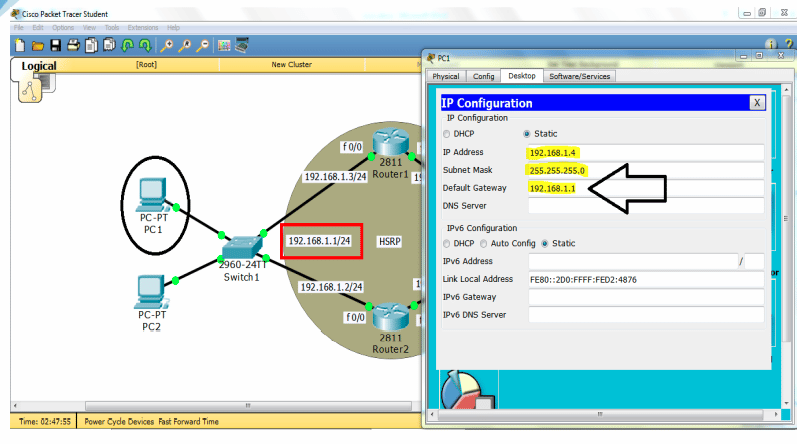
Task: Open the drawing palette icon
Action: click(224, 46)
